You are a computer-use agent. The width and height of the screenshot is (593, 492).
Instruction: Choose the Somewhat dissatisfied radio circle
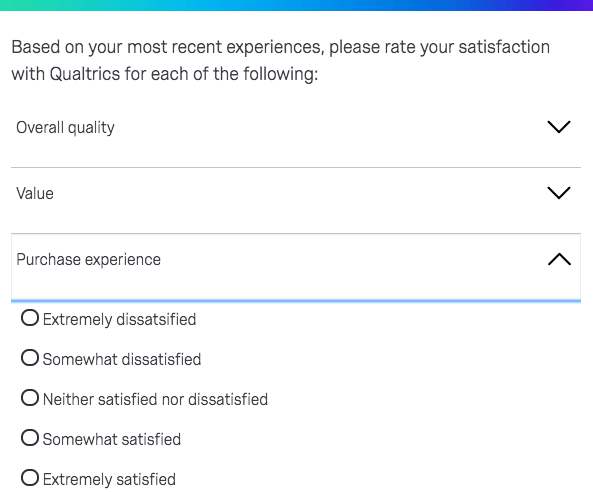point(30,358)
